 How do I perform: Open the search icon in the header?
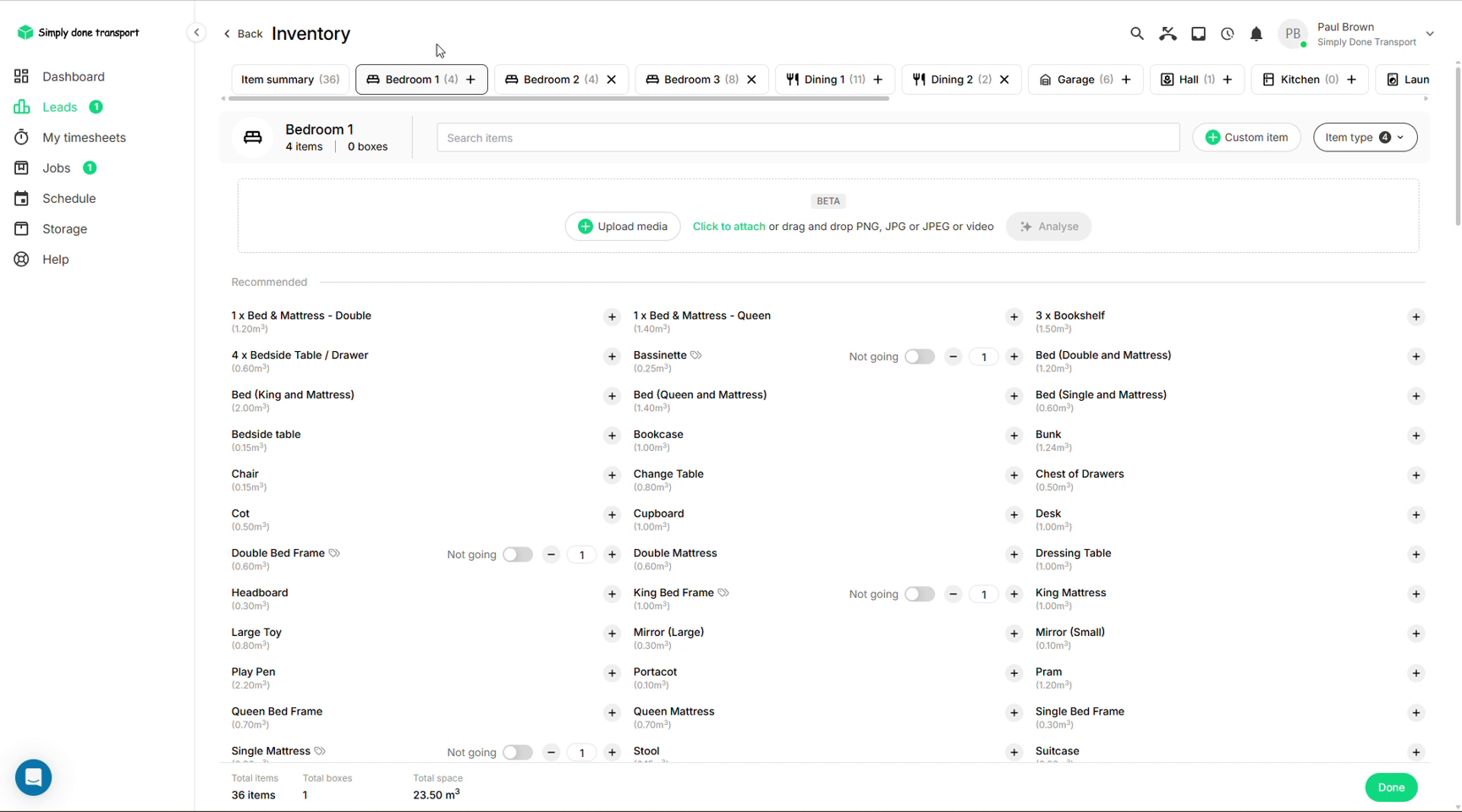click(1137, 34)
